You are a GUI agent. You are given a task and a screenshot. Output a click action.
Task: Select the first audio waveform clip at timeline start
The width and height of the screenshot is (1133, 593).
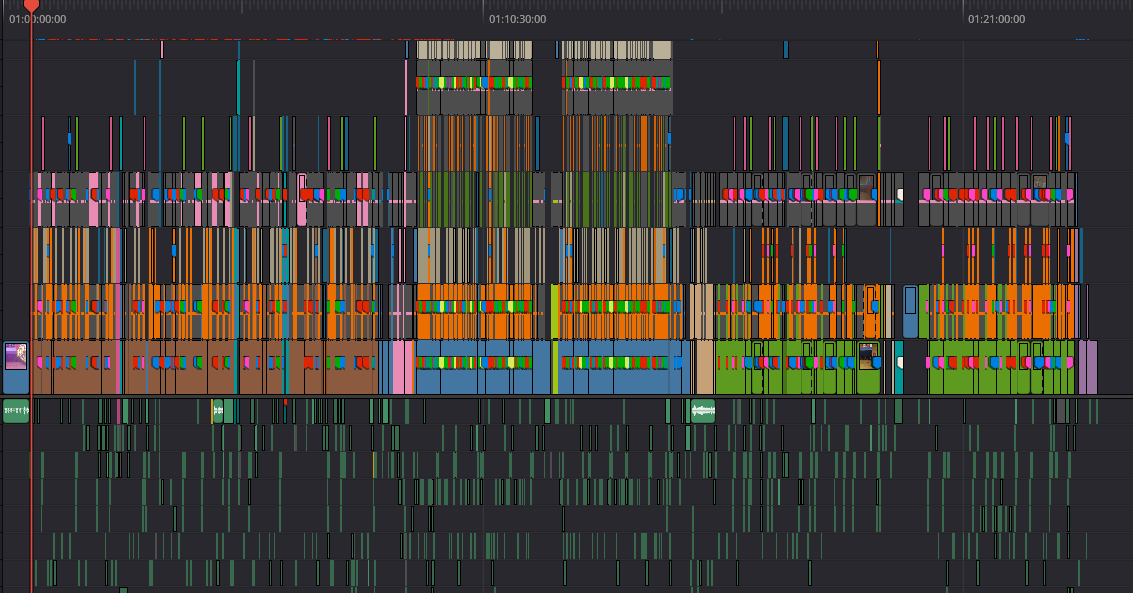point(16,411)
